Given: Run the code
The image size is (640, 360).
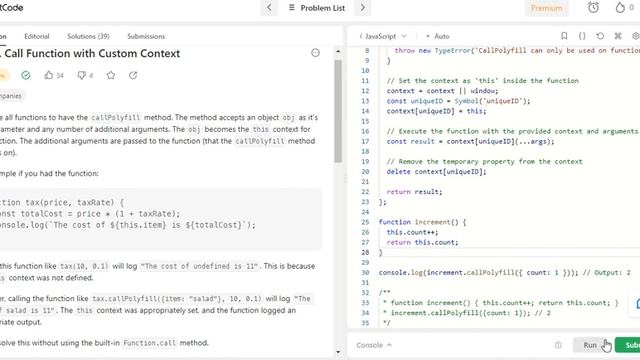Looking at the screenshot, I should pos(590,345).
